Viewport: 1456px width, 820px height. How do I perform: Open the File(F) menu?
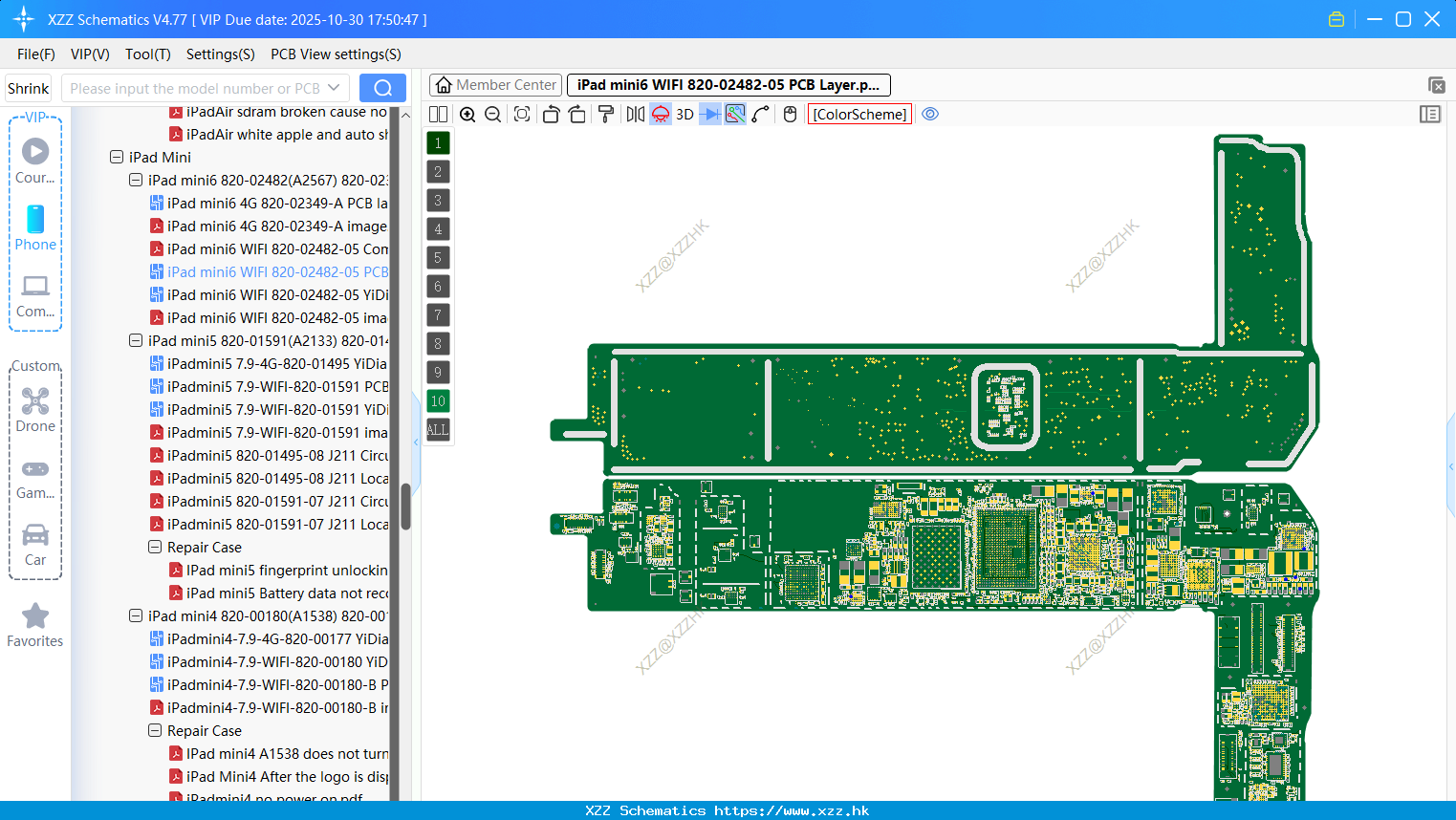[x=36, y=54]
